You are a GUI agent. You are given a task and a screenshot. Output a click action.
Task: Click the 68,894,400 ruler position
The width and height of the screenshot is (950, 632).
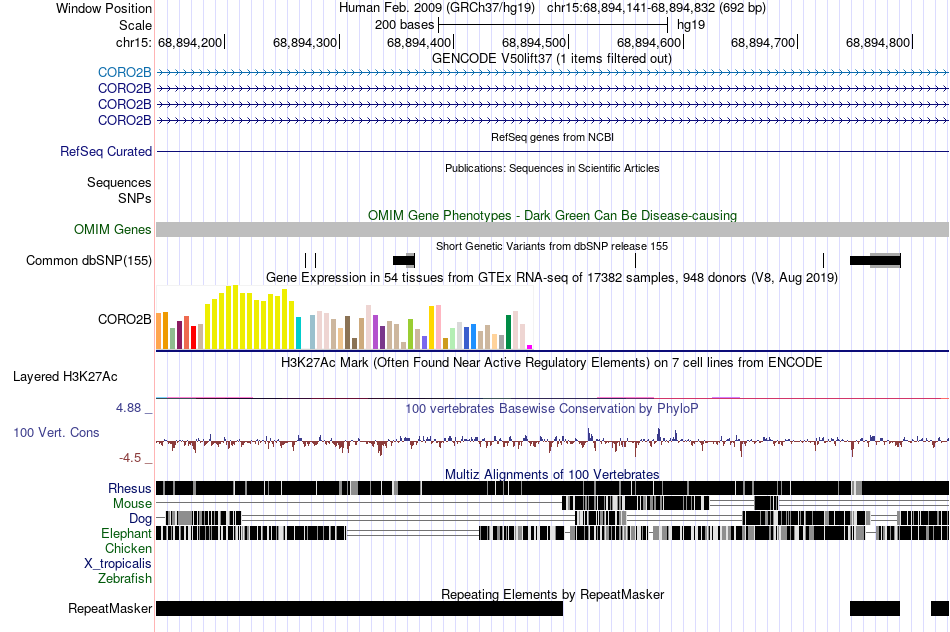pos(419,42)
